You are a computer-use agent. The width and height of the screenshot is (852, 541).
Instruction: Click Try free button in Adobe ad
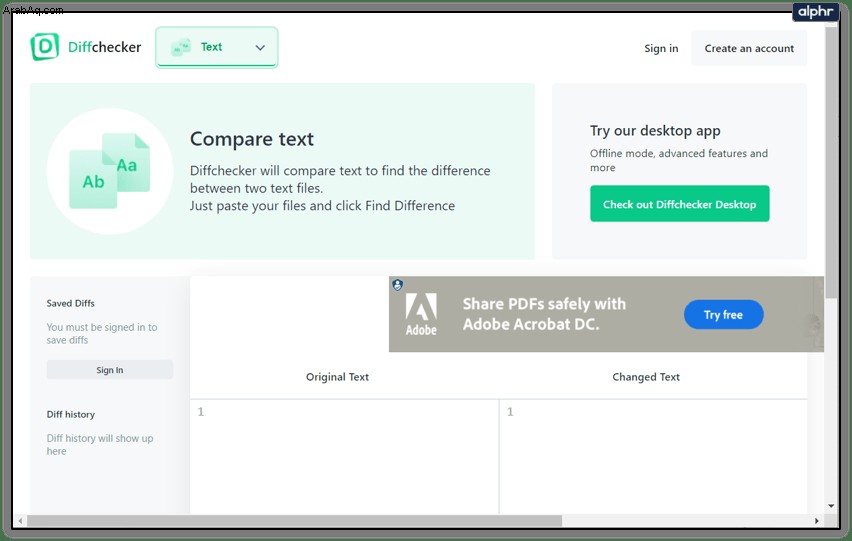click(723, 314)
